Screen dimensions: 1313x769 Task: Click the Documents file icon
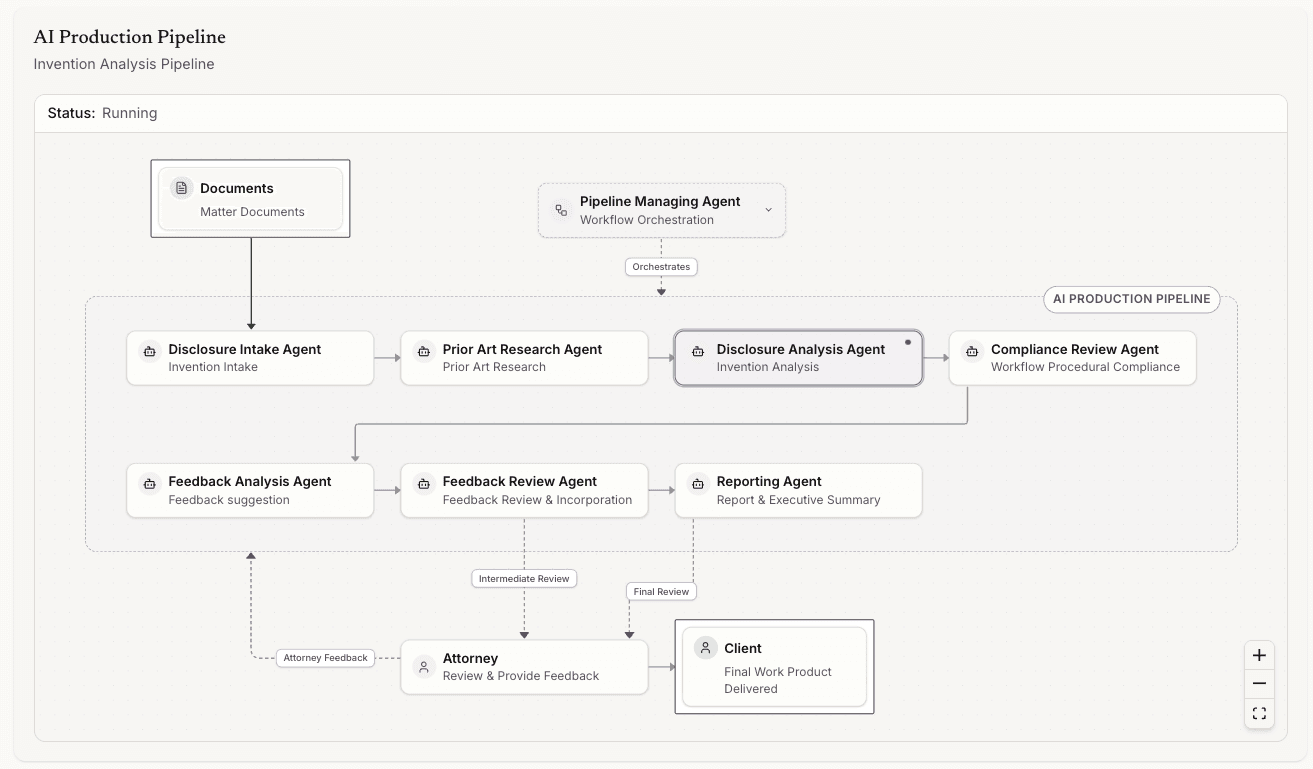tap(181, 188)
